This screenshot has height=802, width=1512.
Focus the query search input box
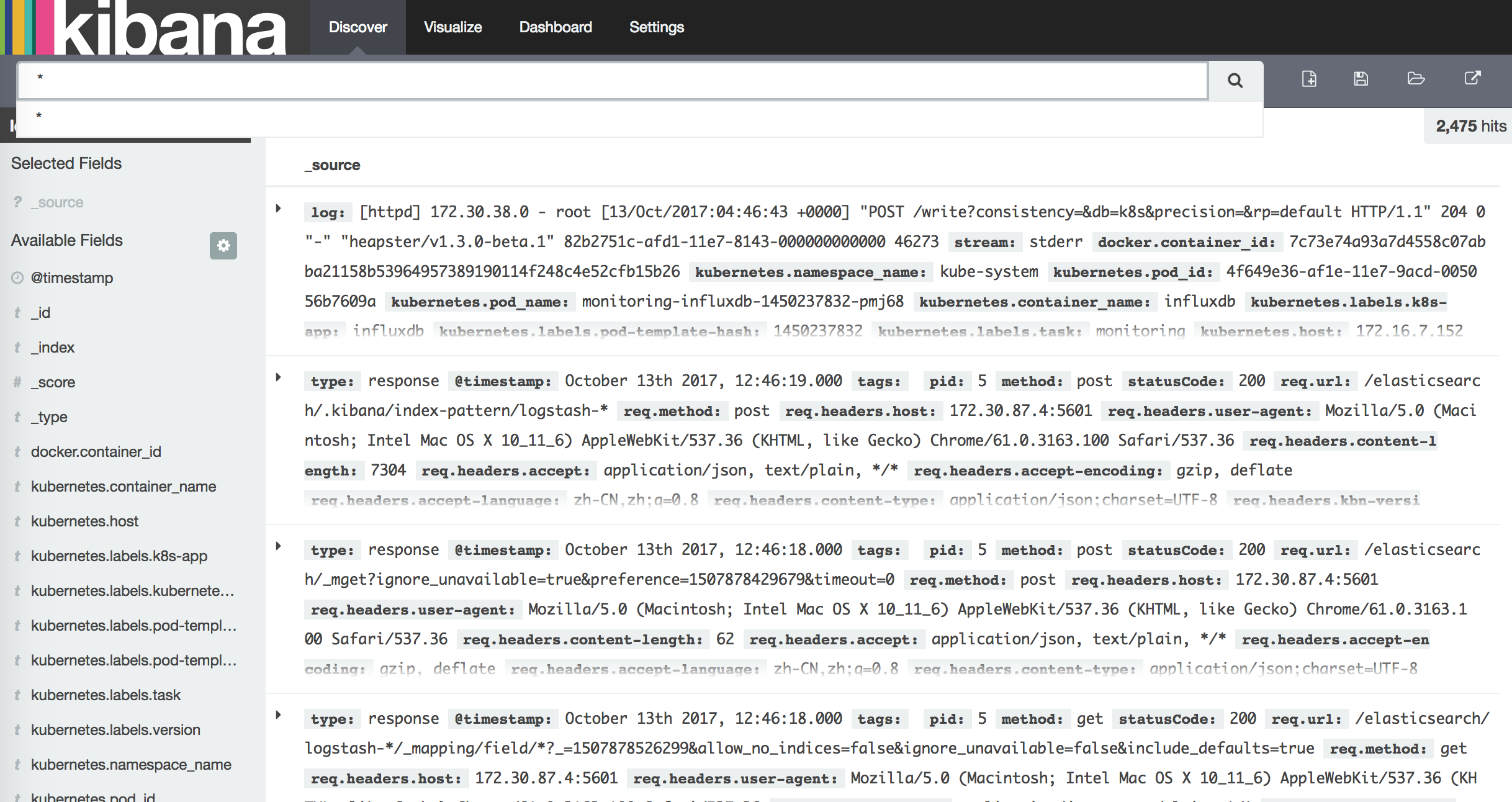tap(611, 80)
